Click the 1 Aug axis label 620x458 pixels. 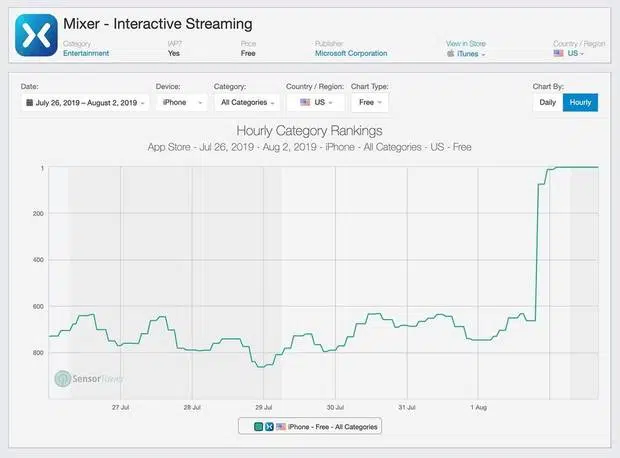[x=478, y=407]
